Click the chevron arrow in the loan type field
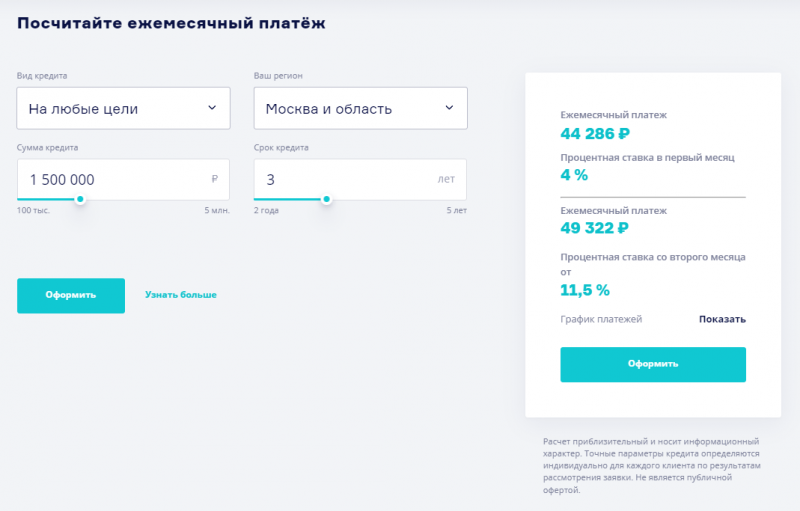 (x=212, y=108)
